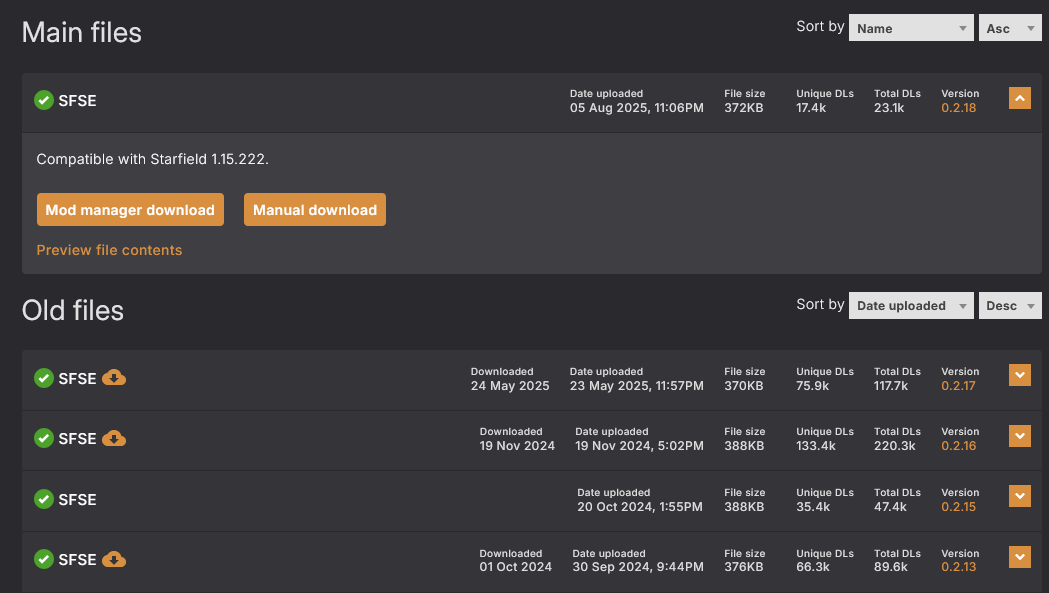Expand the SFSE version 0.2.17 file row
The image size is (1049, 593).
tap(1019, 375)
